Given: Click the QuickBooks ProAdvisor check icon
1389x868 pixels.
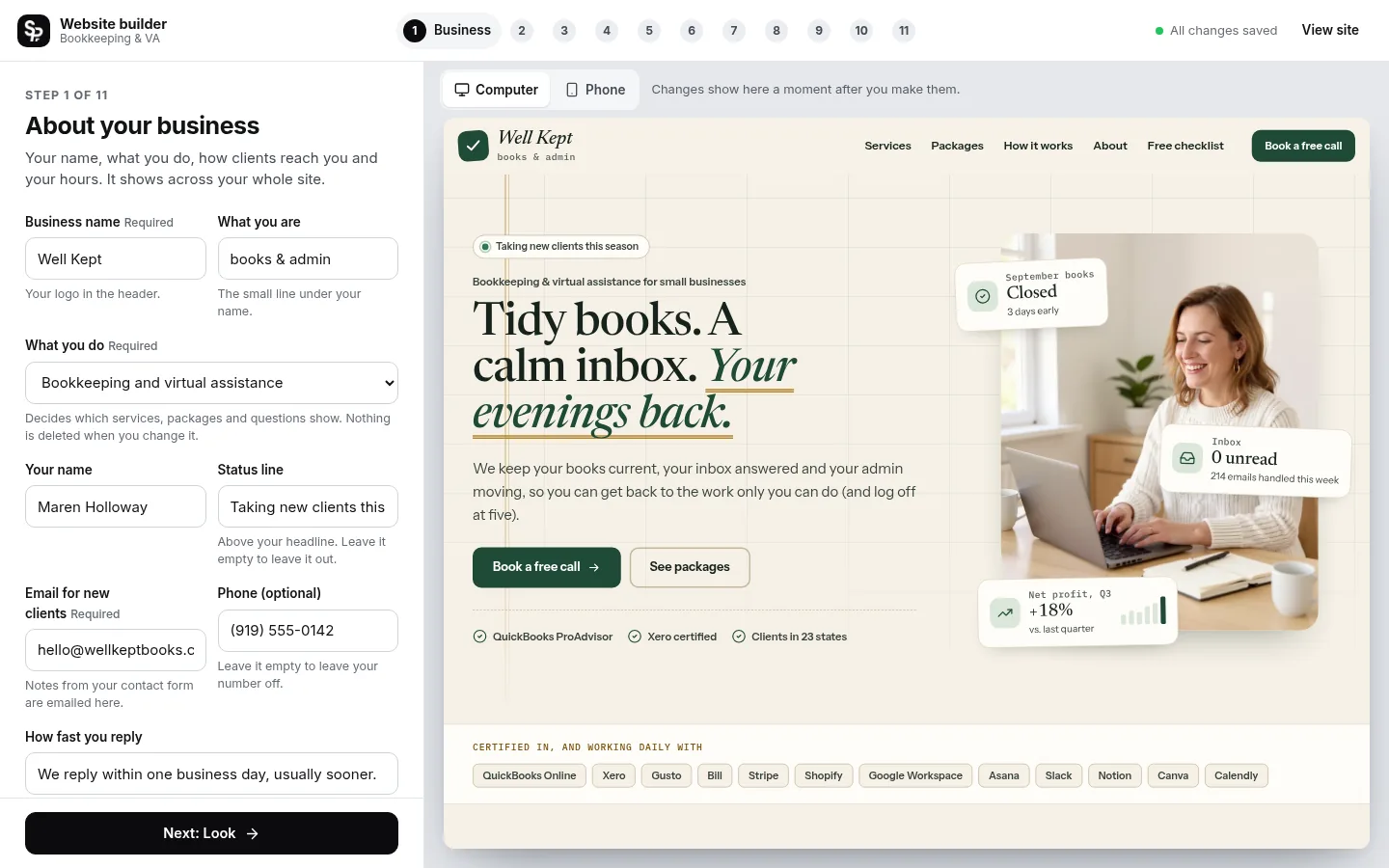Looking at the screenshot, I should click(x=479, y=637).
